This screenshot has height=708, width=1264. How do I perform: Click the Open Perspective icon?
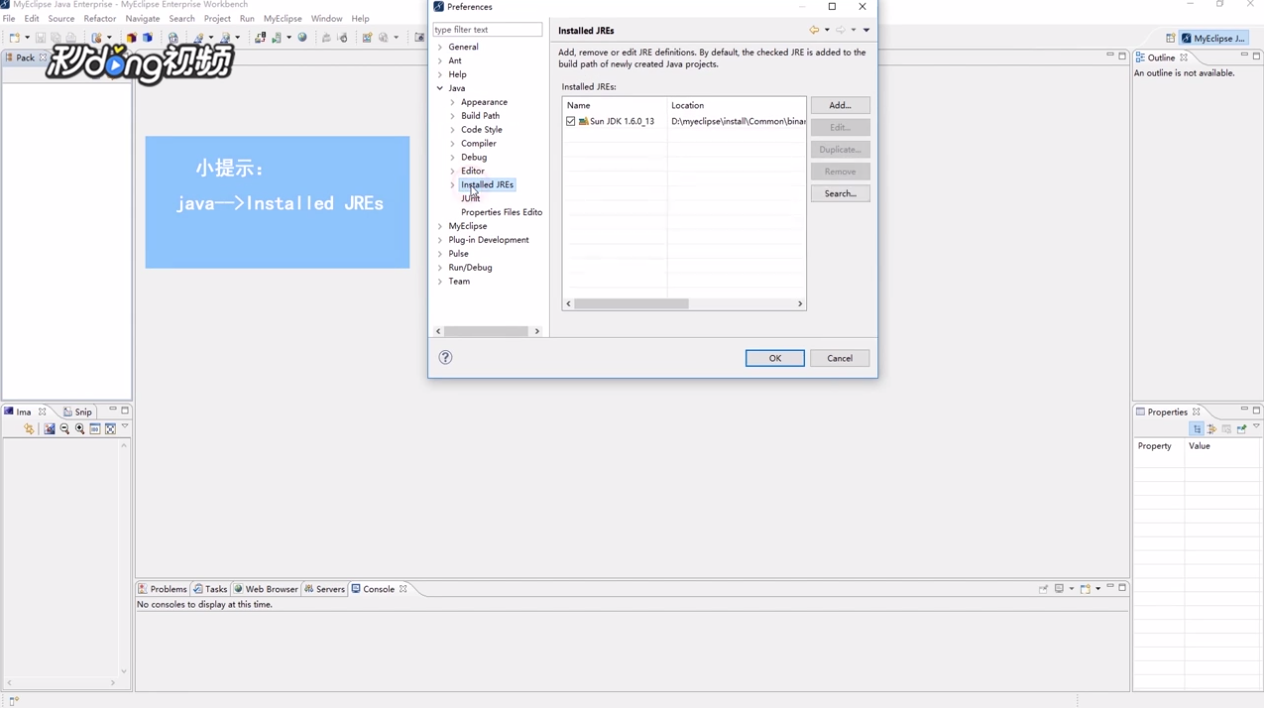[x=1170, y=38]
